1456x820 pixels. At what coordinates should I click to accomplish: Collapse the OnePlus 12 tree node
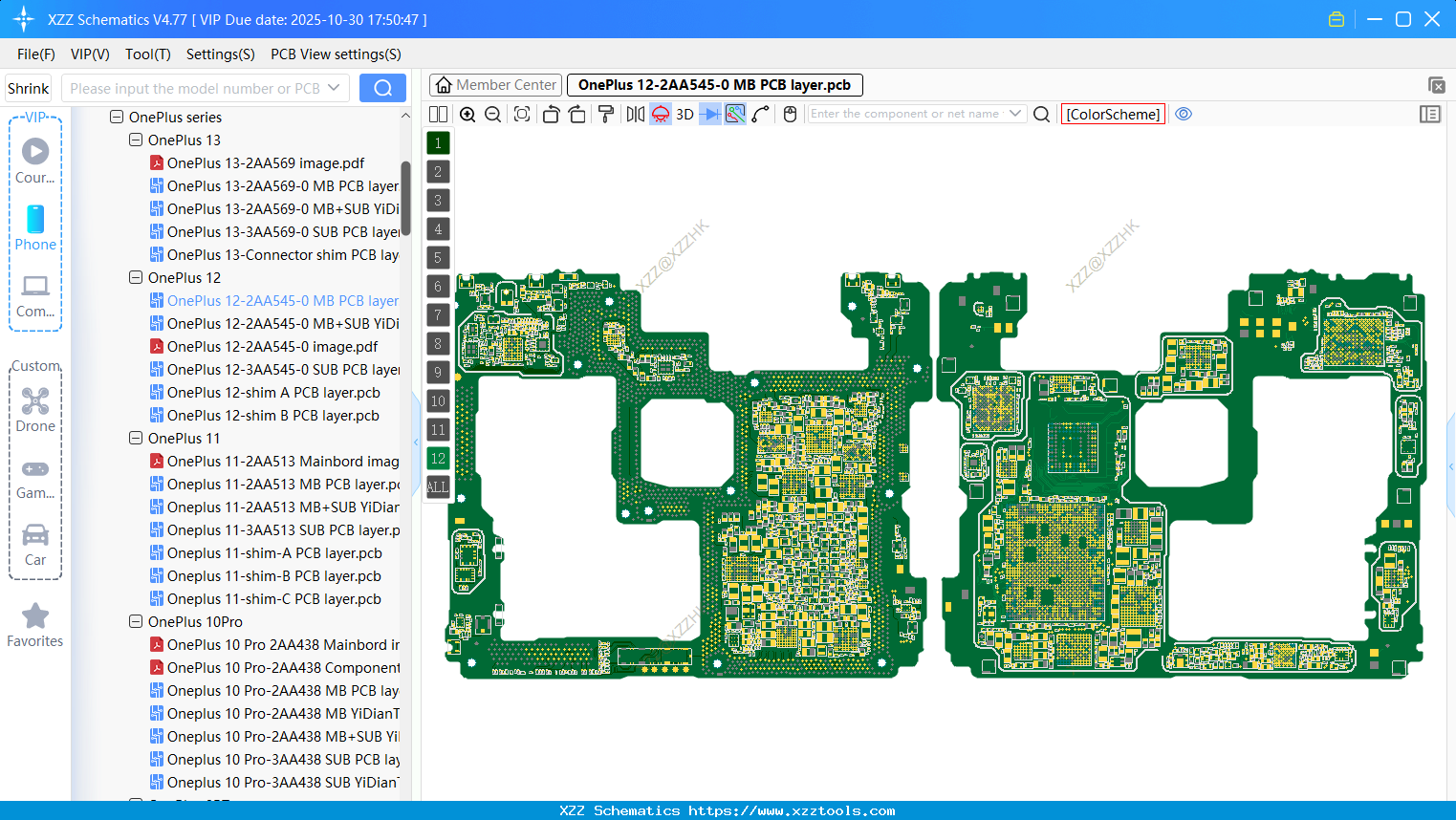(x=135, y=277)
